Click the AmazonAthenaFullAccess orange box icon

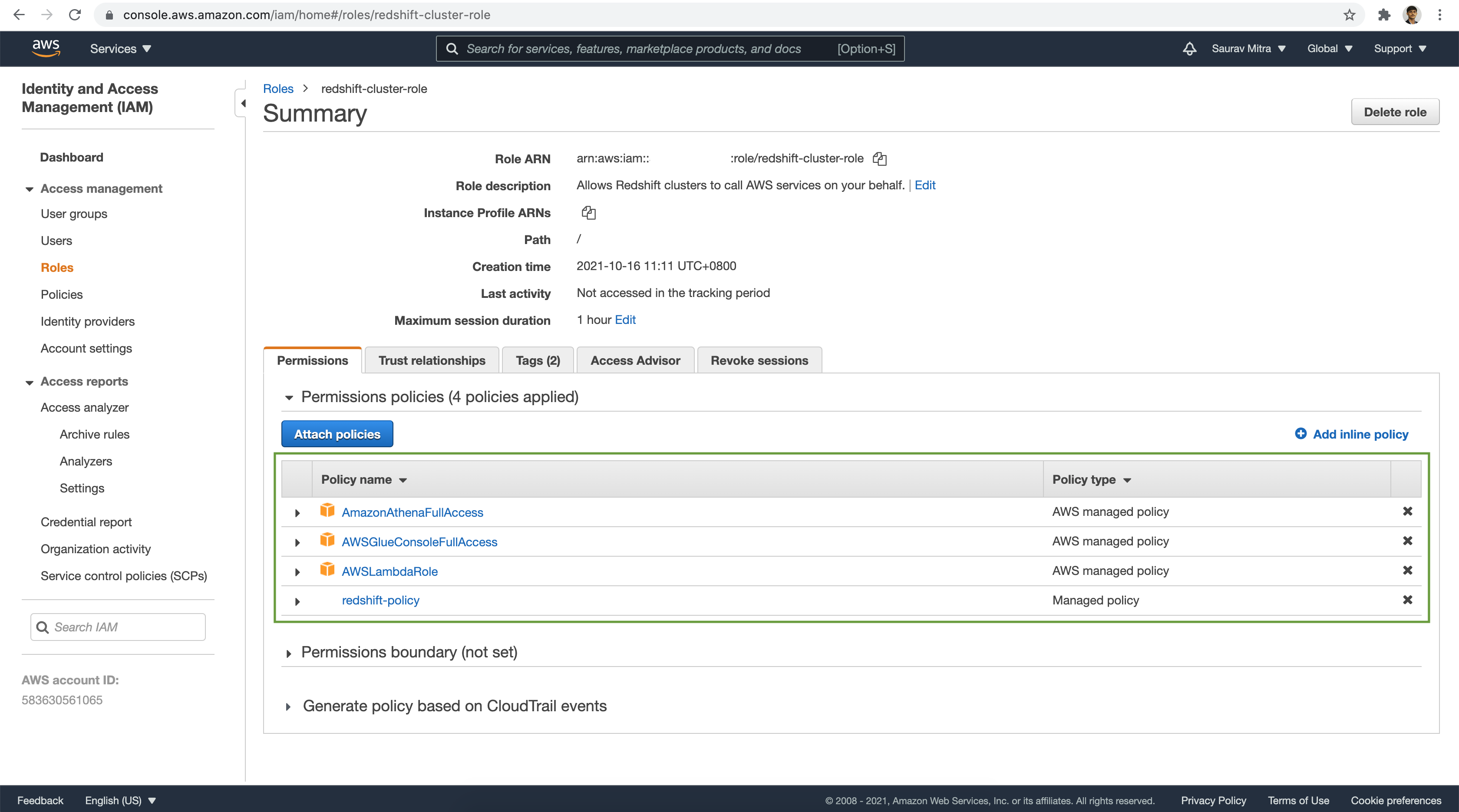327,510
